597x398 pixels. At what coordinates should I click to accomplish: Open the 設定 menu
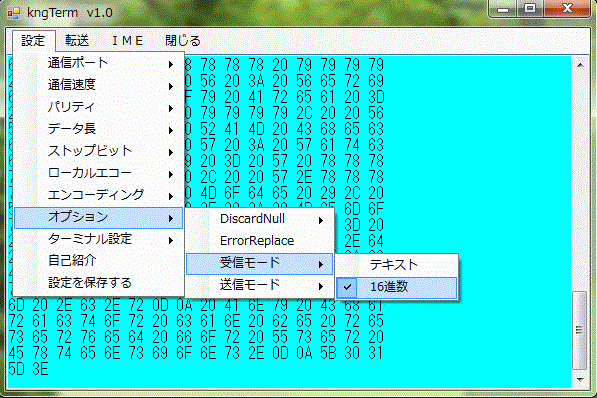click(x=34, y=40)
